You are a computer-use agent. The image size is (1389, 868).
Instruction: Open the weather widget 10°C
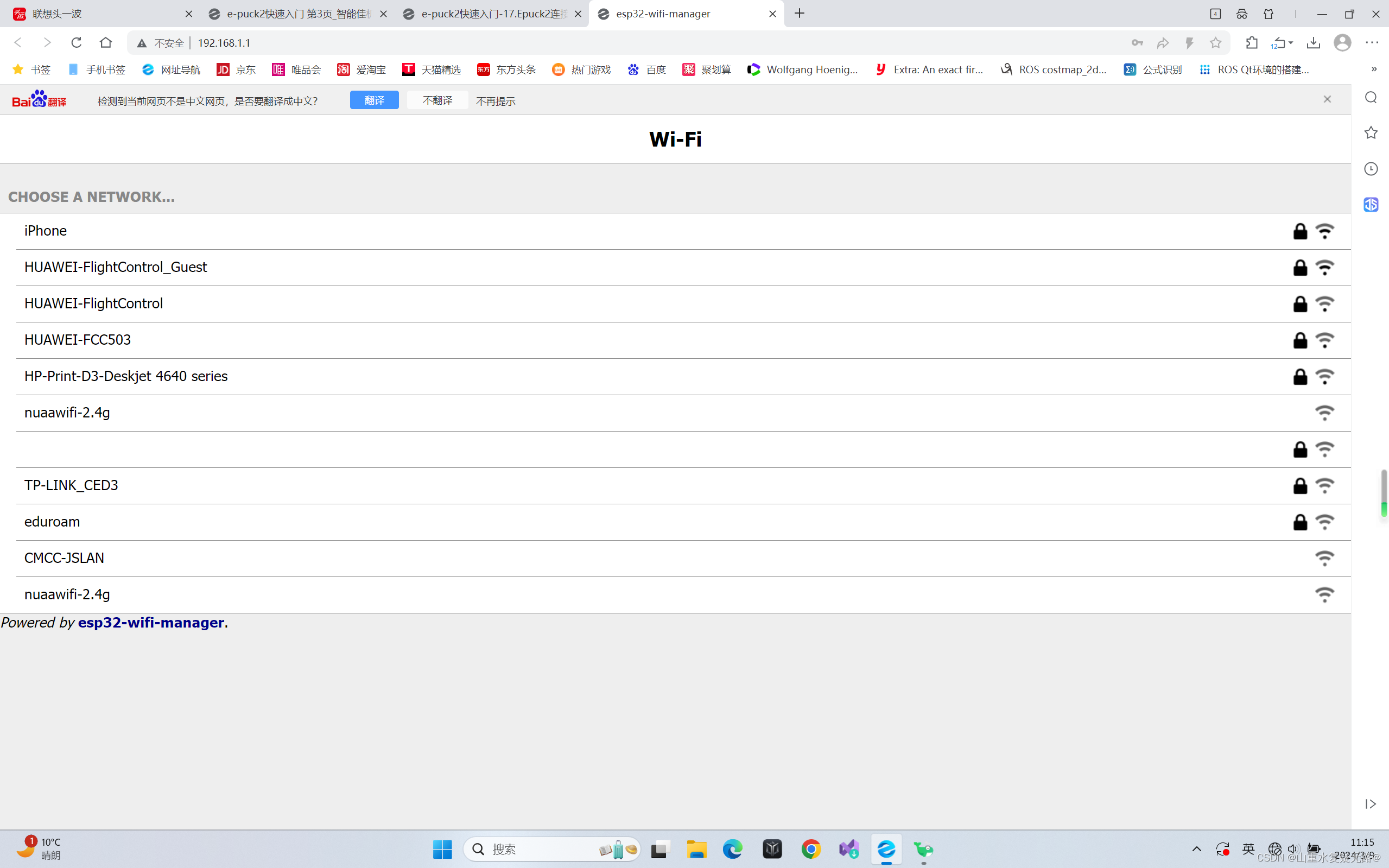pyautogui.click(x=39, y=848)
